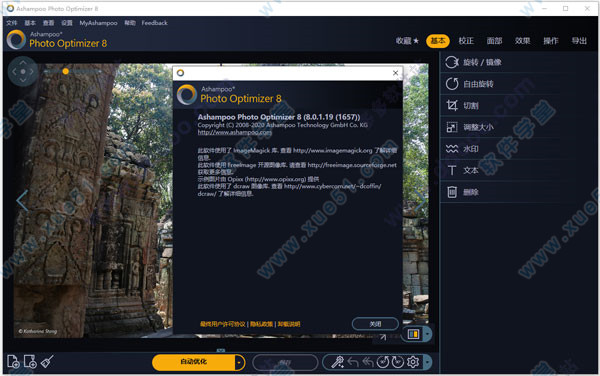
Task: Switch to the 基本 (Basic) tab
Action: point(438,41)
